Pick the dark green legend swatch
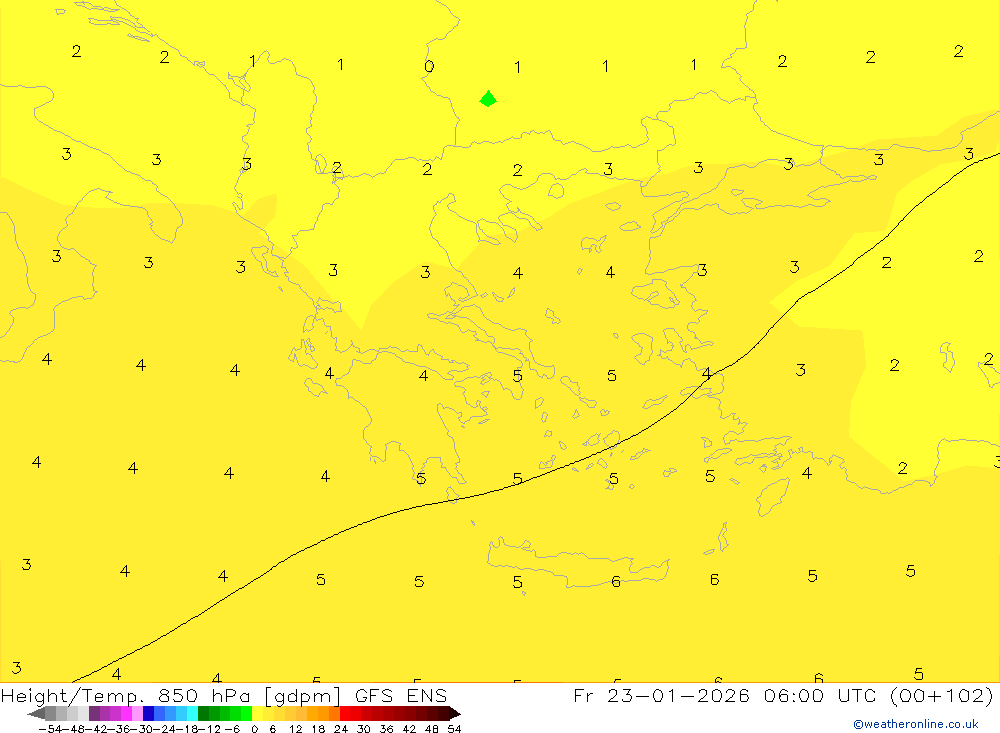The image size is (1000, 733). click(203, 714)
